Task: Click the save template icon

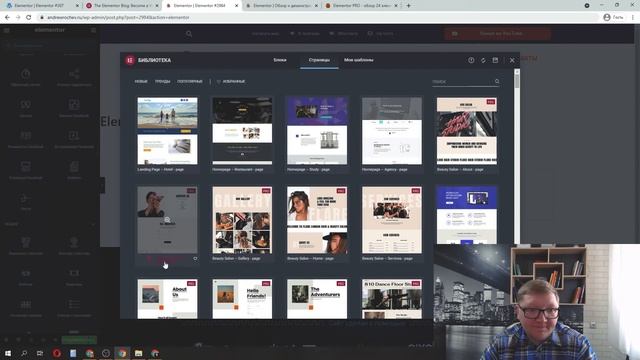Action: 495,60
